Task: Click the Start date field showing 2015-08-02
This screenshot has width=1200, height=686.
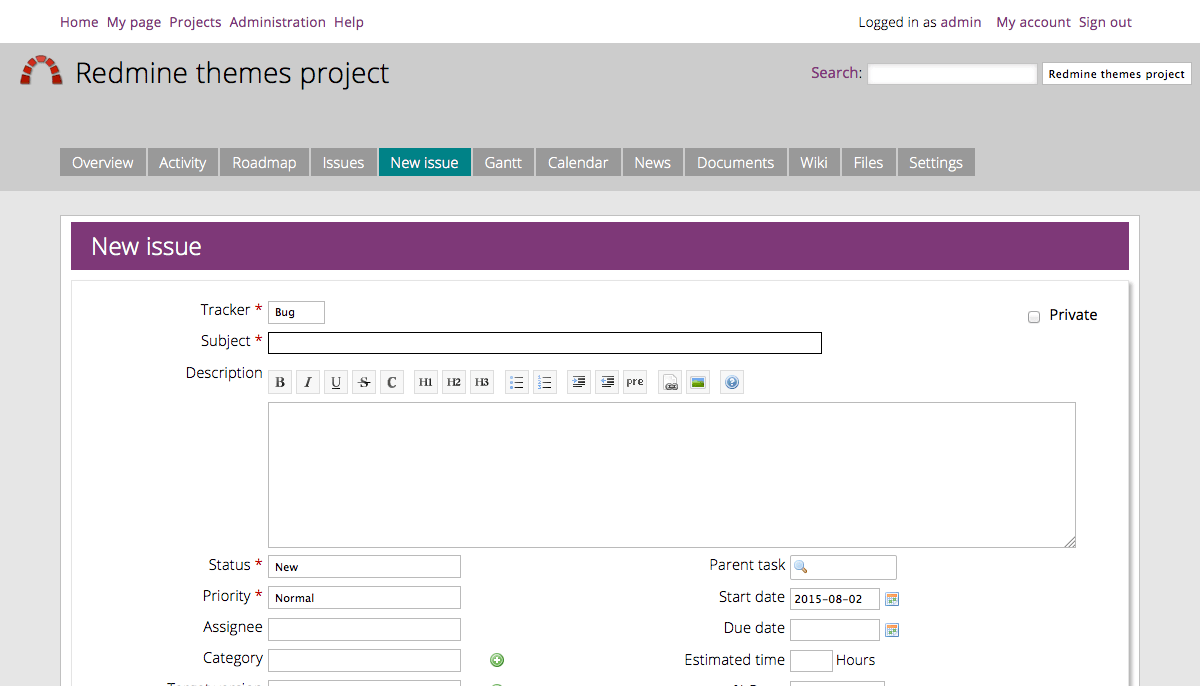Action: (x=835, y=599)
